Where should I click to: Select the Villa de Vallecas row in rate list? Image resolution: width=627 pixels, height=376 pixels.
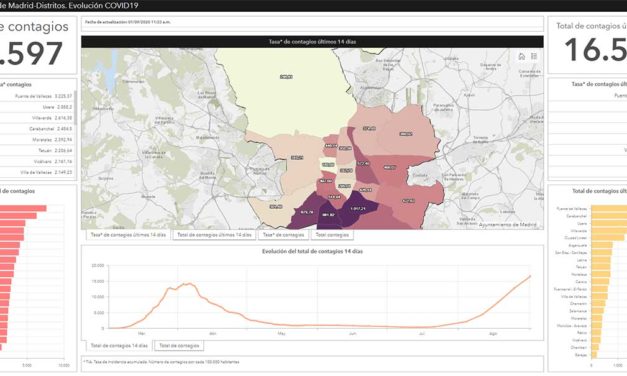coord(37,172)
